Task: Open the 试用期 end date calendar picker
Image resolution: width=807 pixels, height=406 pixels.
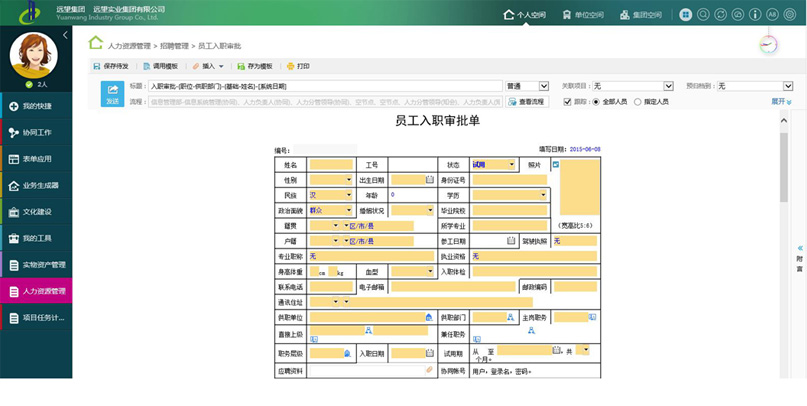Action: (x=556, y=350)
